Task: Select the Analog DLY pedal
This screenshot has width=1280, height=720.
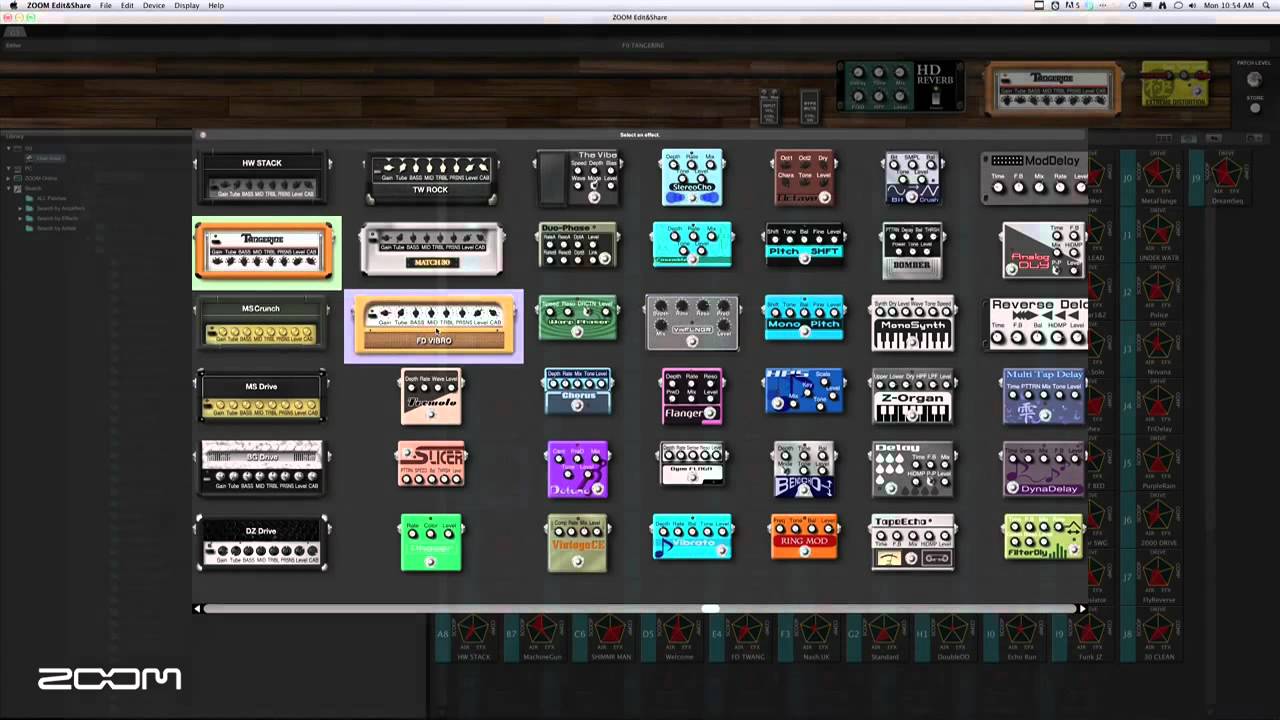Action: click(x=1043, y=250)
